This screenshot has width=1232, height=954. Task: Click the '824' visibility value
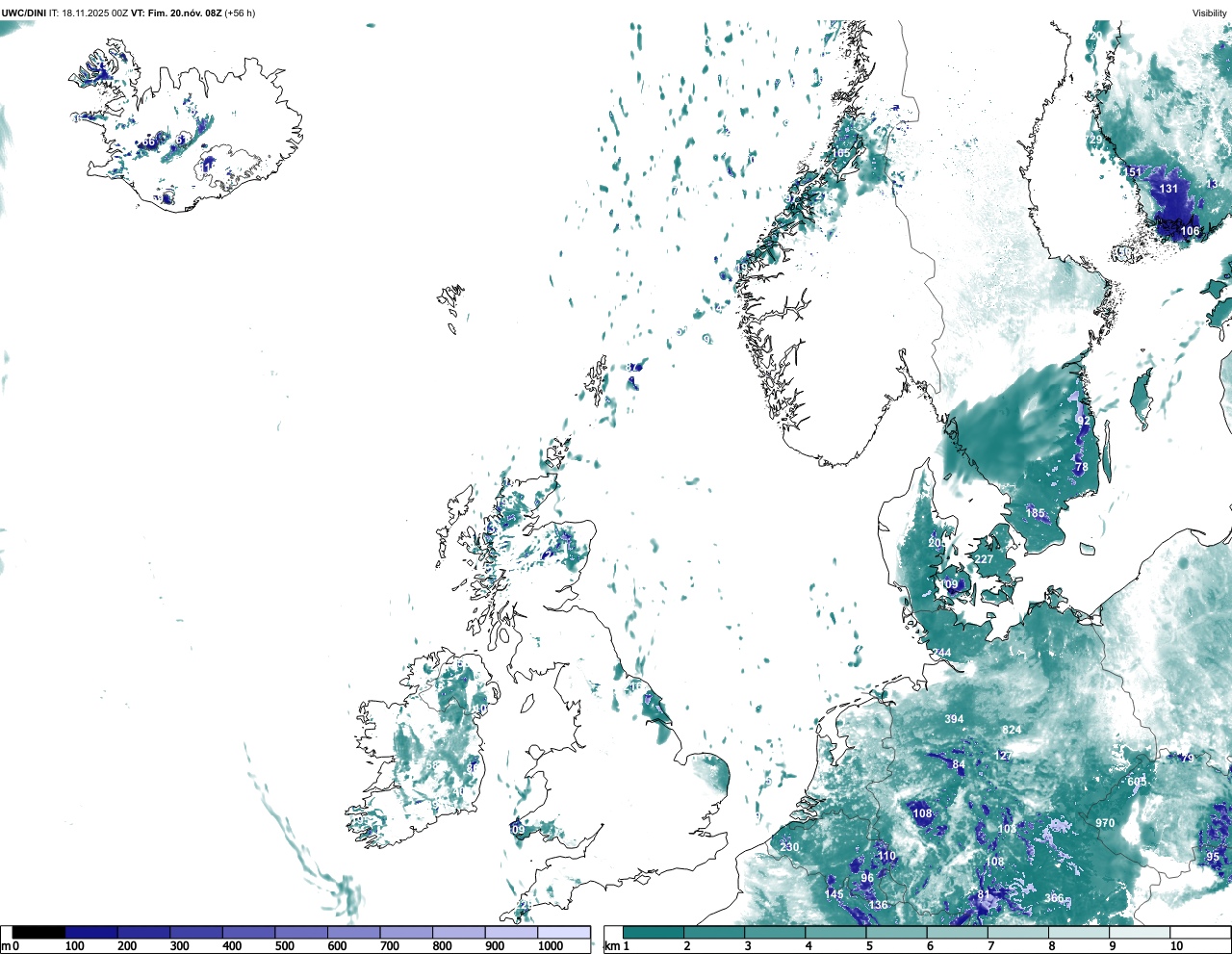[x=1012, y=731]
